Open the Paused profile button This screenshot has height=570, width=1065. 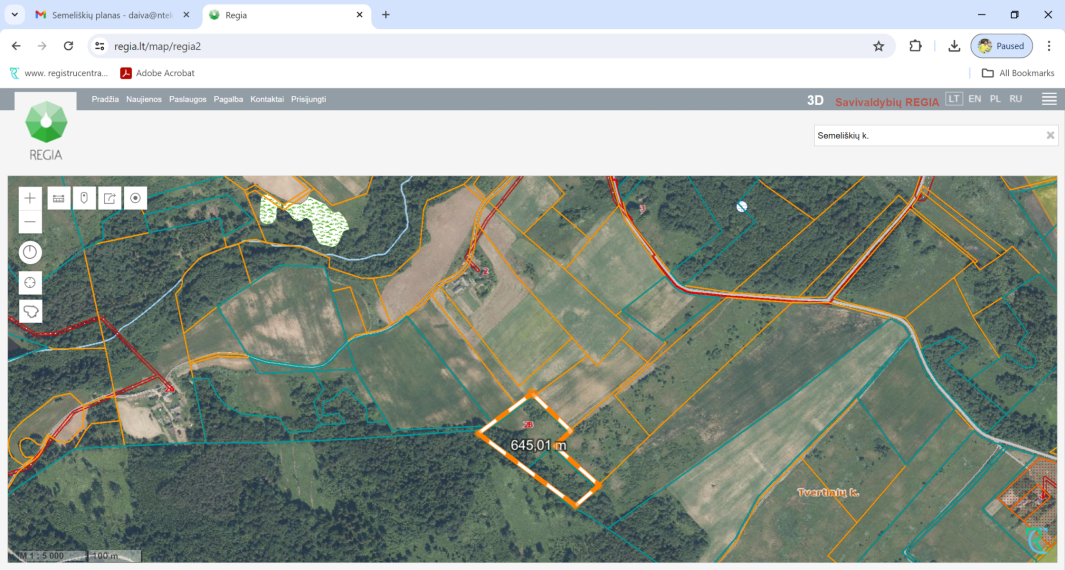1001,46
